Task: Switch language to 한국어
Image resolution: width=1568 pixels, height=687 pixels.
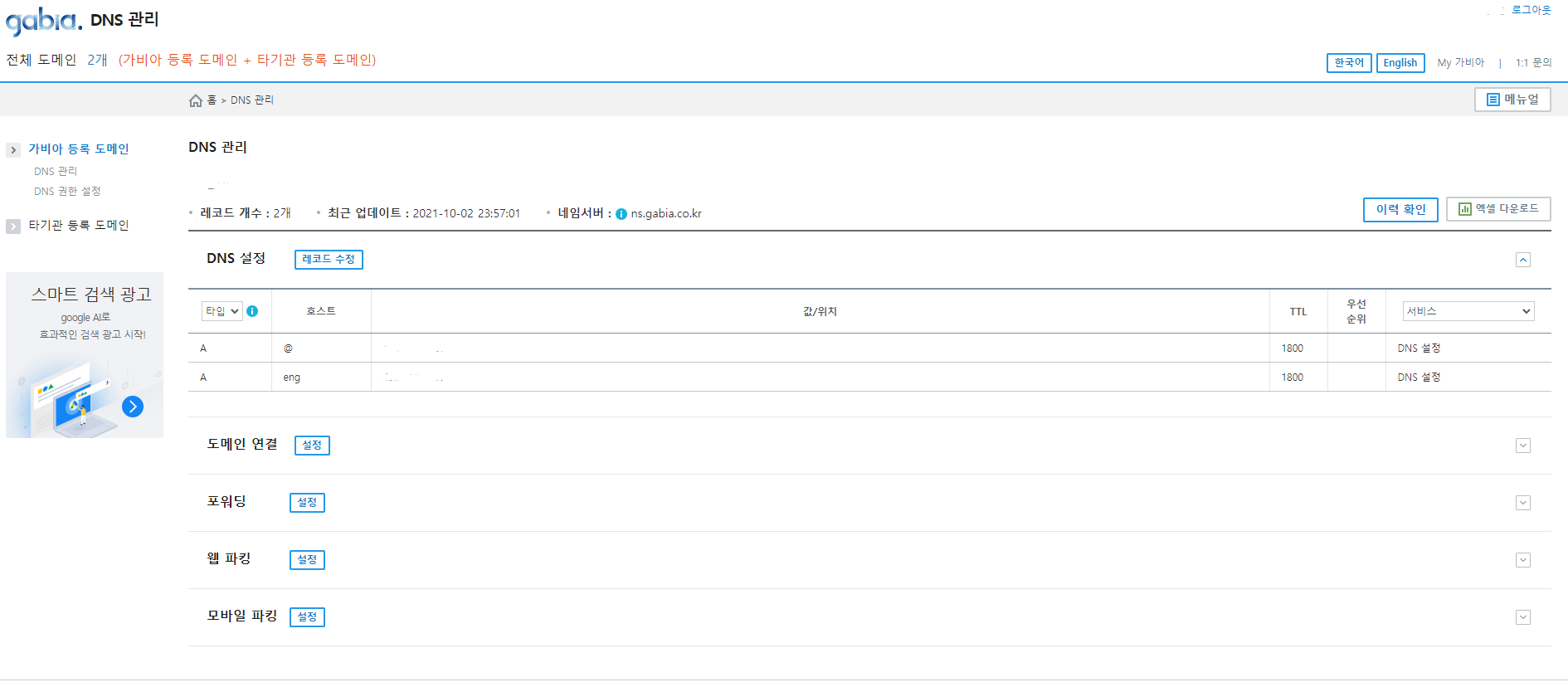Action: pyautogui.click(x=1349, y=63)
